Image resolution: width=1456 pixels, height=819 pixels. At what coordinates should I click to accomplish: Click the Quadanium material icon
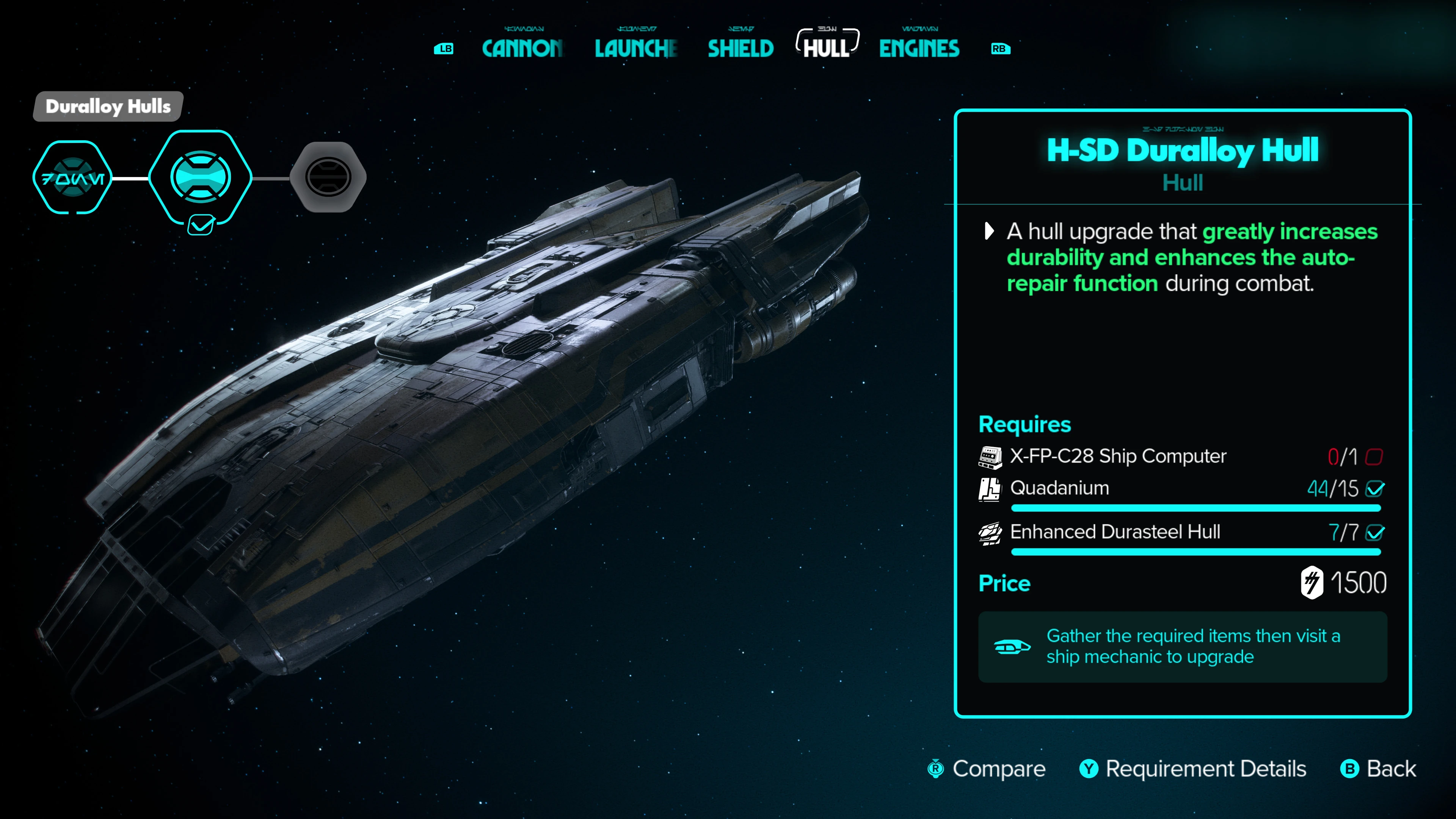[990, 489]
